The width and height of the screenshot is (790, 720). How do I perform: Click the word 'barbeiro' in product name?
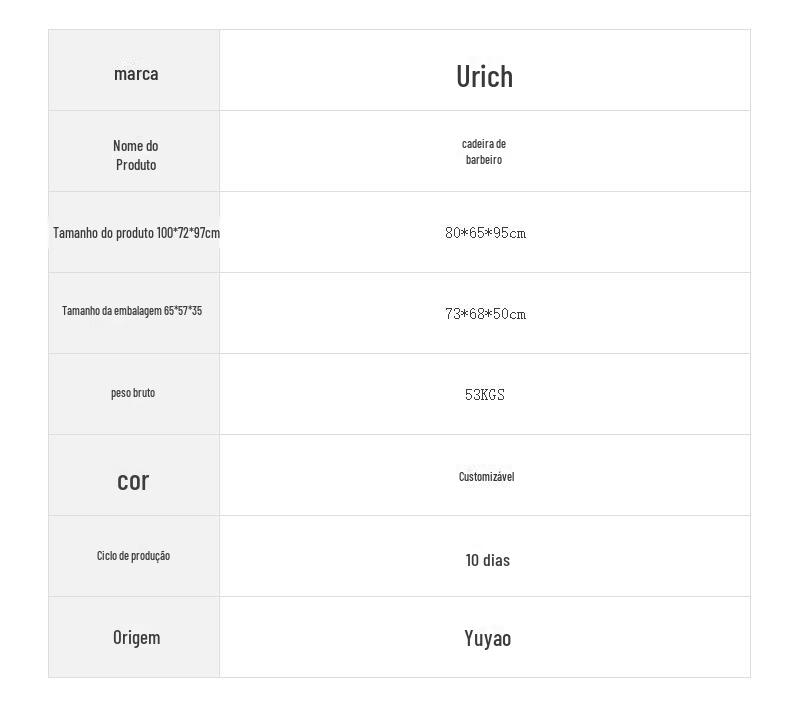pos(484,159)
